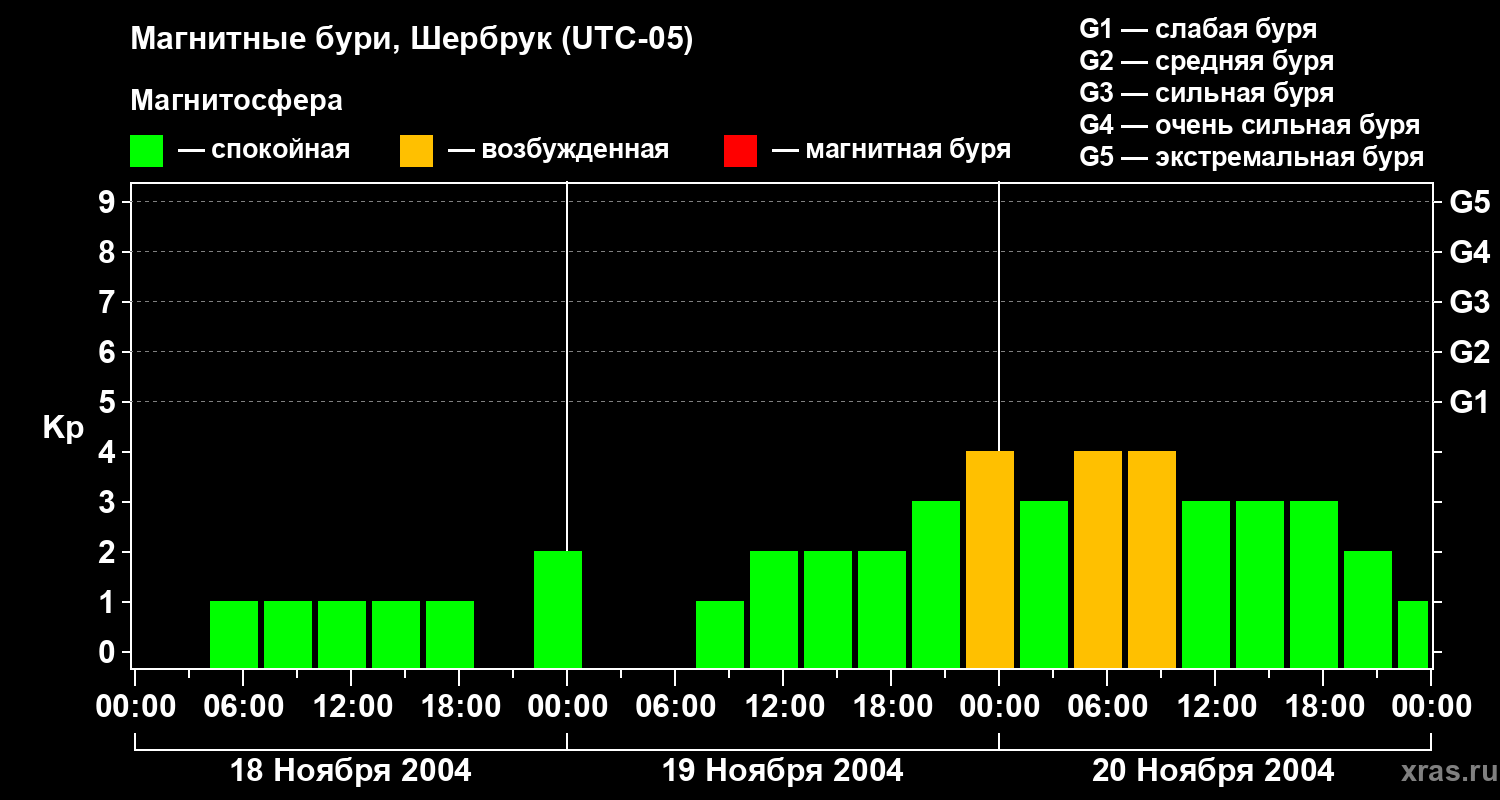Image resolution: width=1500 pixels, height=800 pixels.
Task: Click the green 'спокойная' legend swatch
Action: point(147,151)
